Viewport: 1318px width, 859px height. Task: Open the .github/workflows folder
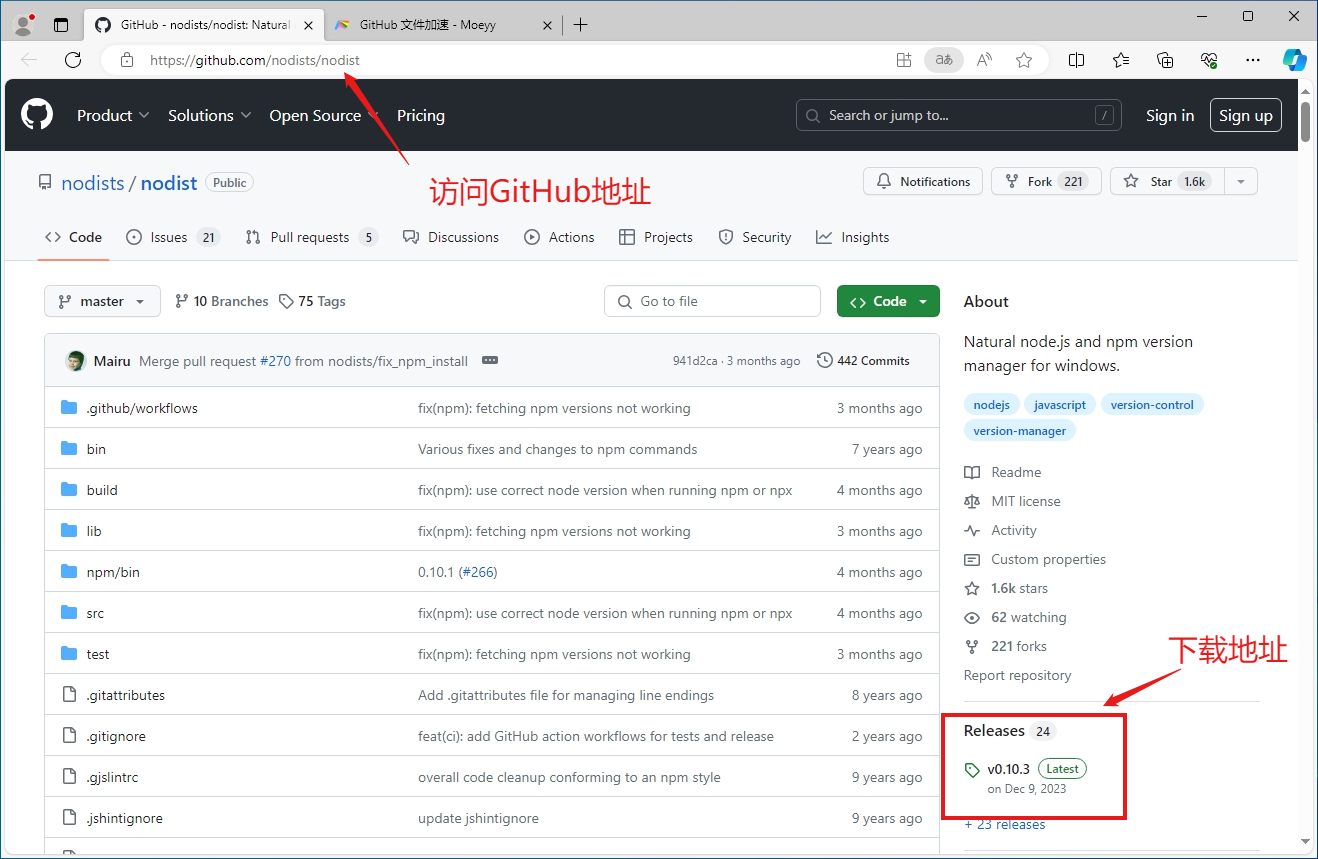pos(142,408)
